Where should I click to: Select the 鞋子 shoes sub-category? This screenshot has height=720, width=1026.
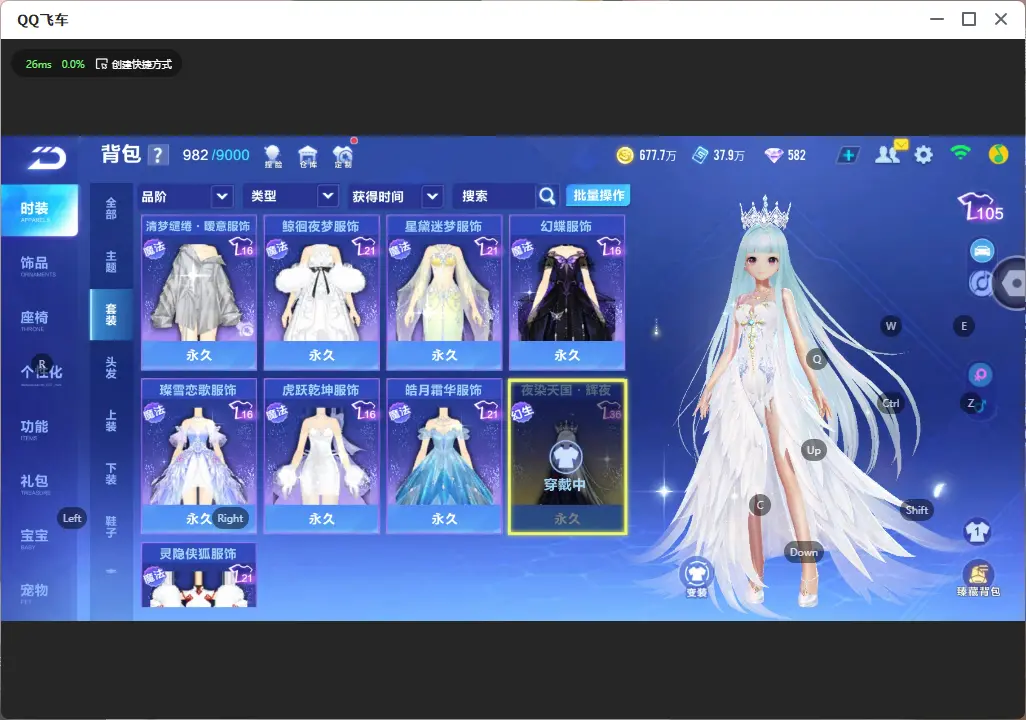(x=111, y=527)
